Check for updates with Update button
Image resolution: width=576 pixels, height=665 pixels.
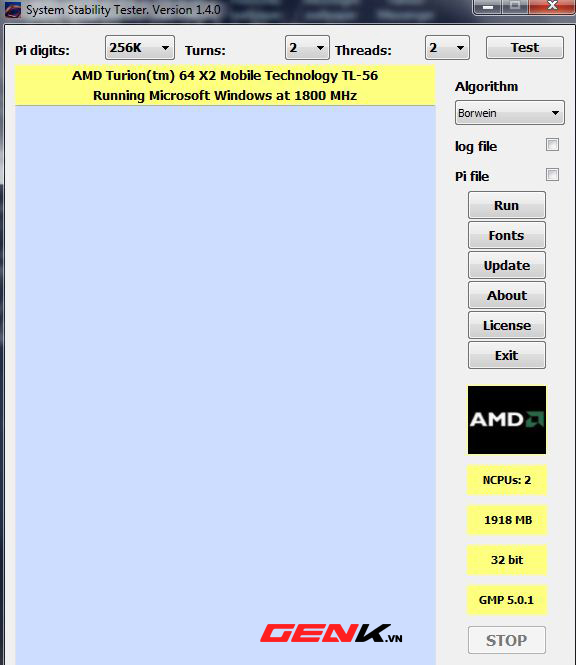point(507,265)
